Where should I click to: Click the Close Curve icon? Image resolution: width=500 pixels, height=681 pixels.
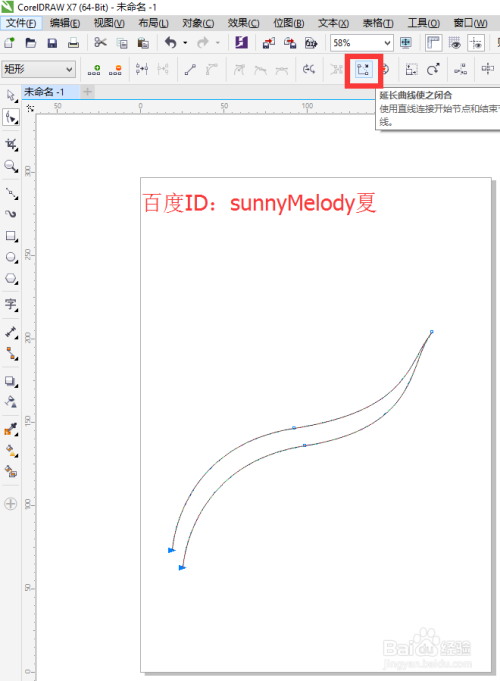click(363, 69)
